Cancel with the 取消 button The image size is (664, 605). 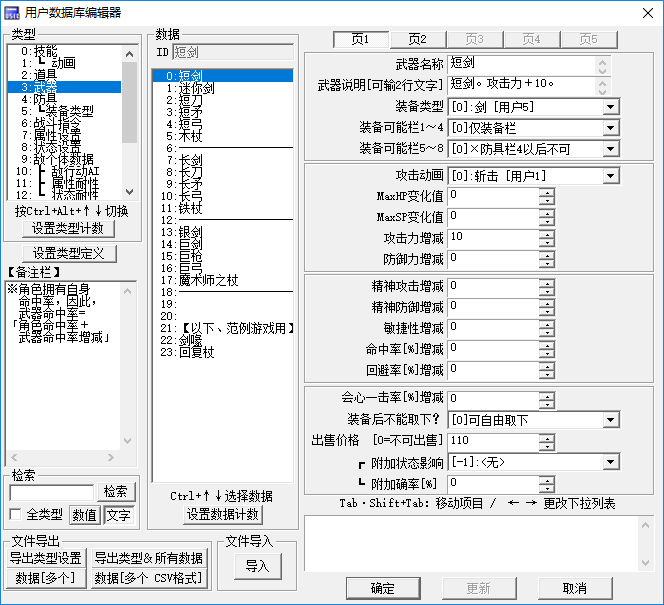click(x=575, y=588)
